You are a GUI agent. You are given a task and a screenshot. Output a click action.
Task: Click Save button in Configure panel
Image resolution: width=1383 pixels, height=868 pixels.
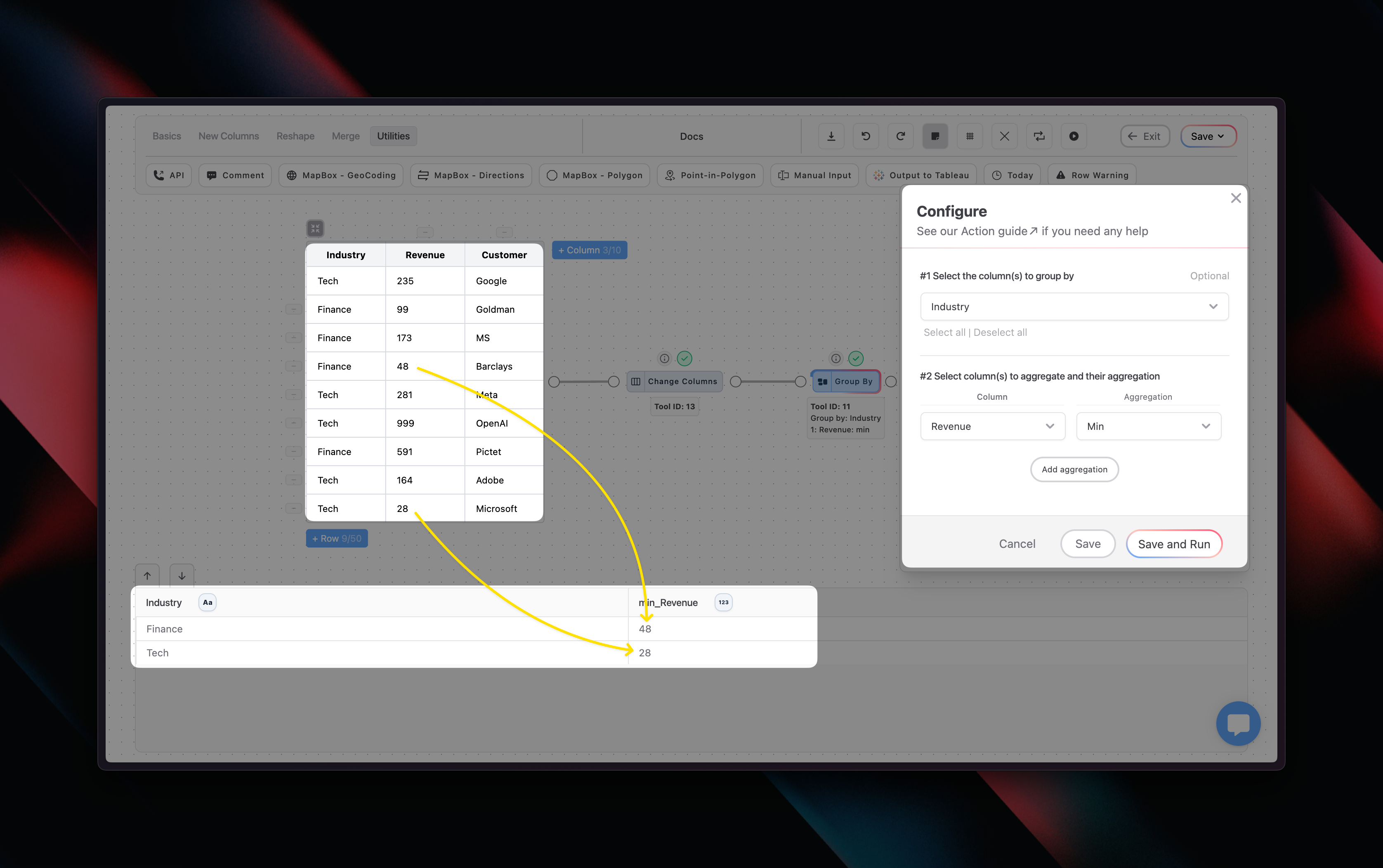[x=1087, y=544]
